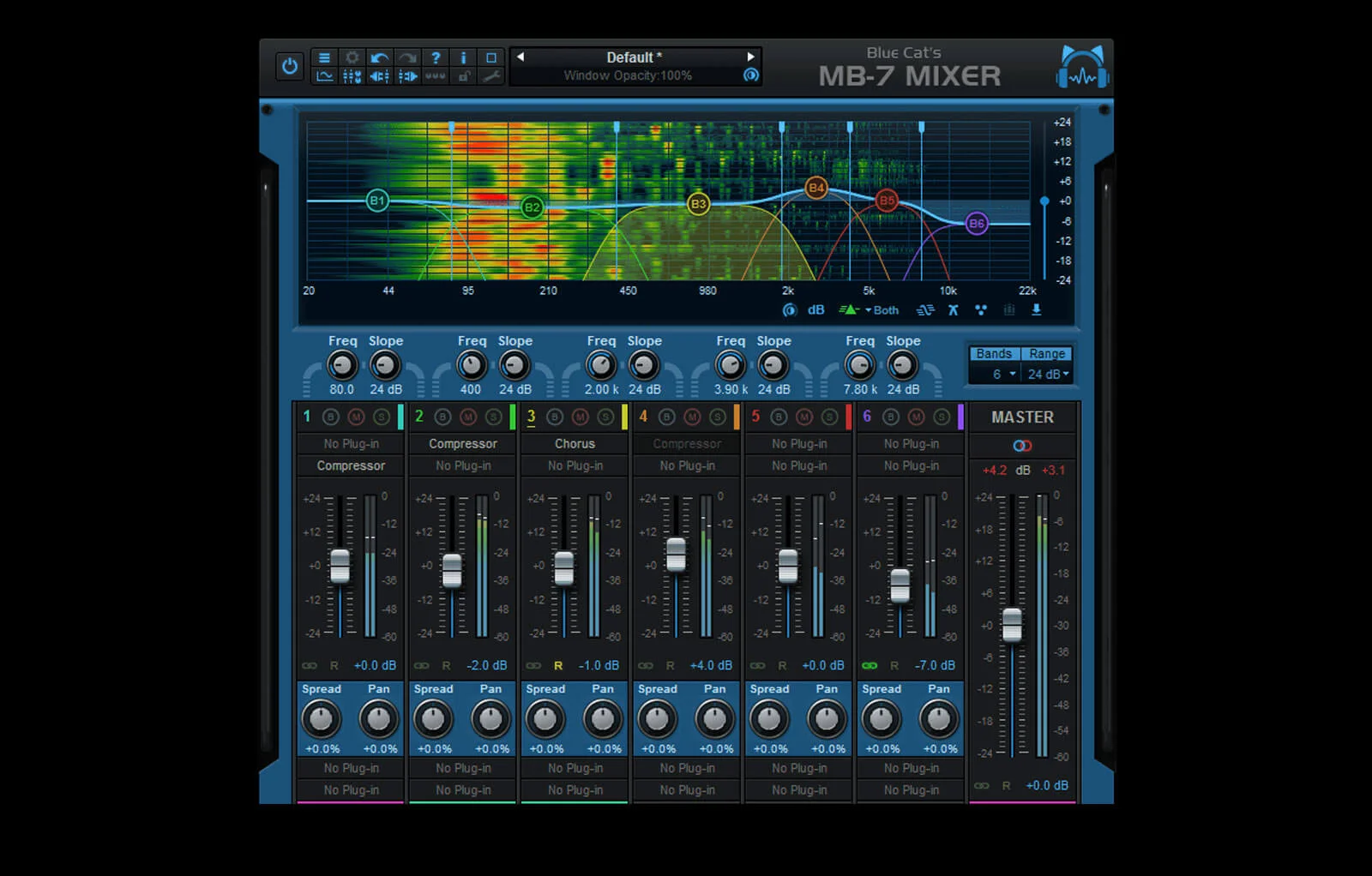Click the download icon below the spectrum display
1372x876 pixels.
click(1035, 309)
